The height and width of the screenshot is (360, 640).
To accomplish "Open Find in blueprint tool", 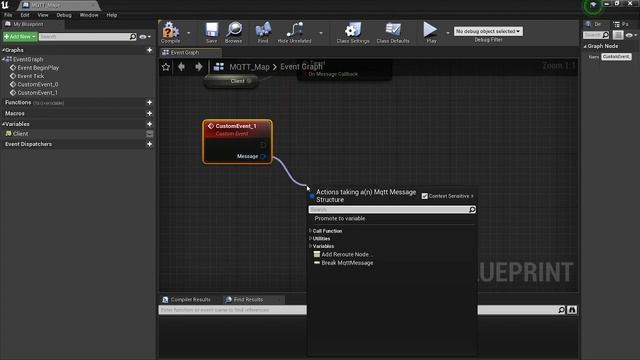I will pyautogui.click(x=263, y=33).
